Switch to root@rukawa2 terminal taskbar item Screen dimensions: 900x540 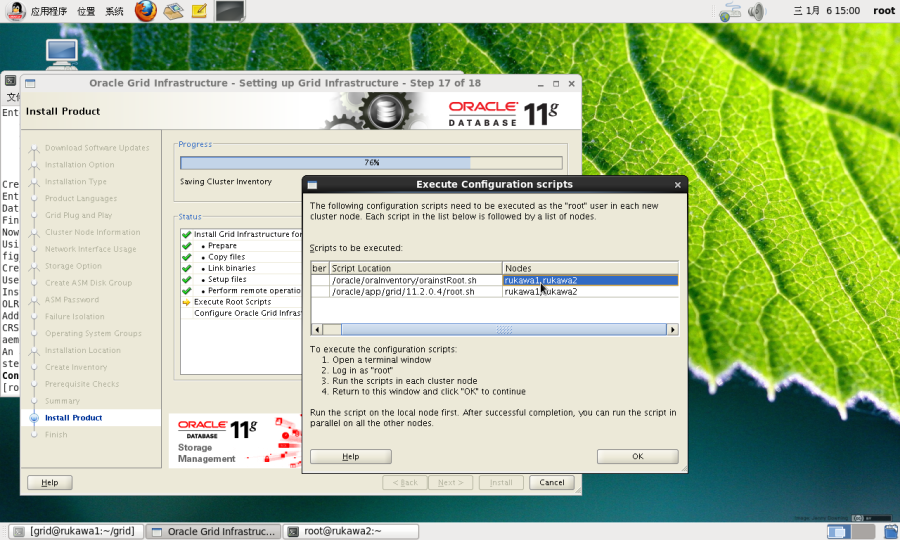coord(351,531)
